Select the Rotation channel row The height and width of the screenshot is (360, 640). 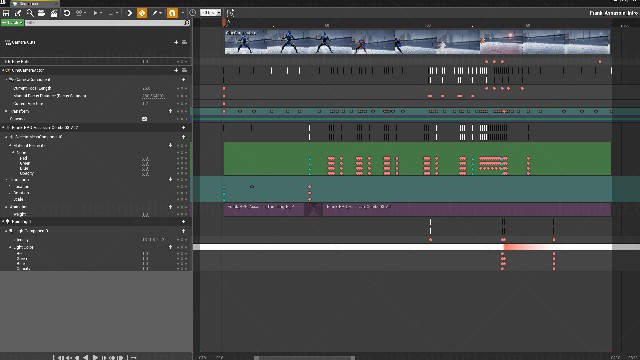pyautogui.click(x=96, y=193)
